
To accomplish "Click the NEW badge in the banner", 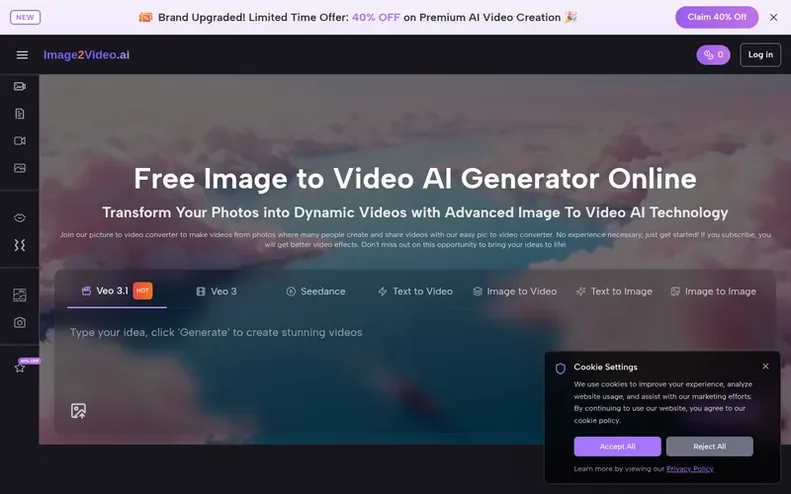I will 25,17.
